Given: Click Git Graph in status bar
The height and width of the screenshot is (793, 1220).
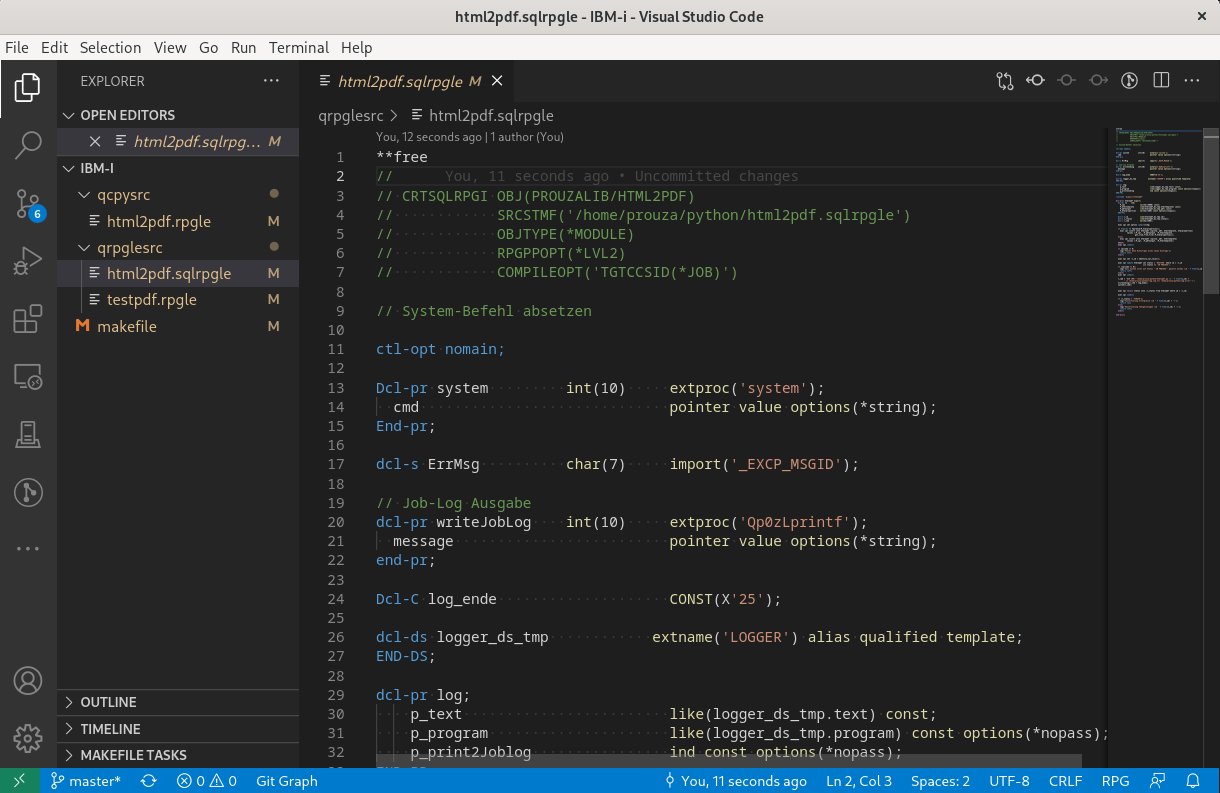Looking at the screenshot, I should 286,781.
